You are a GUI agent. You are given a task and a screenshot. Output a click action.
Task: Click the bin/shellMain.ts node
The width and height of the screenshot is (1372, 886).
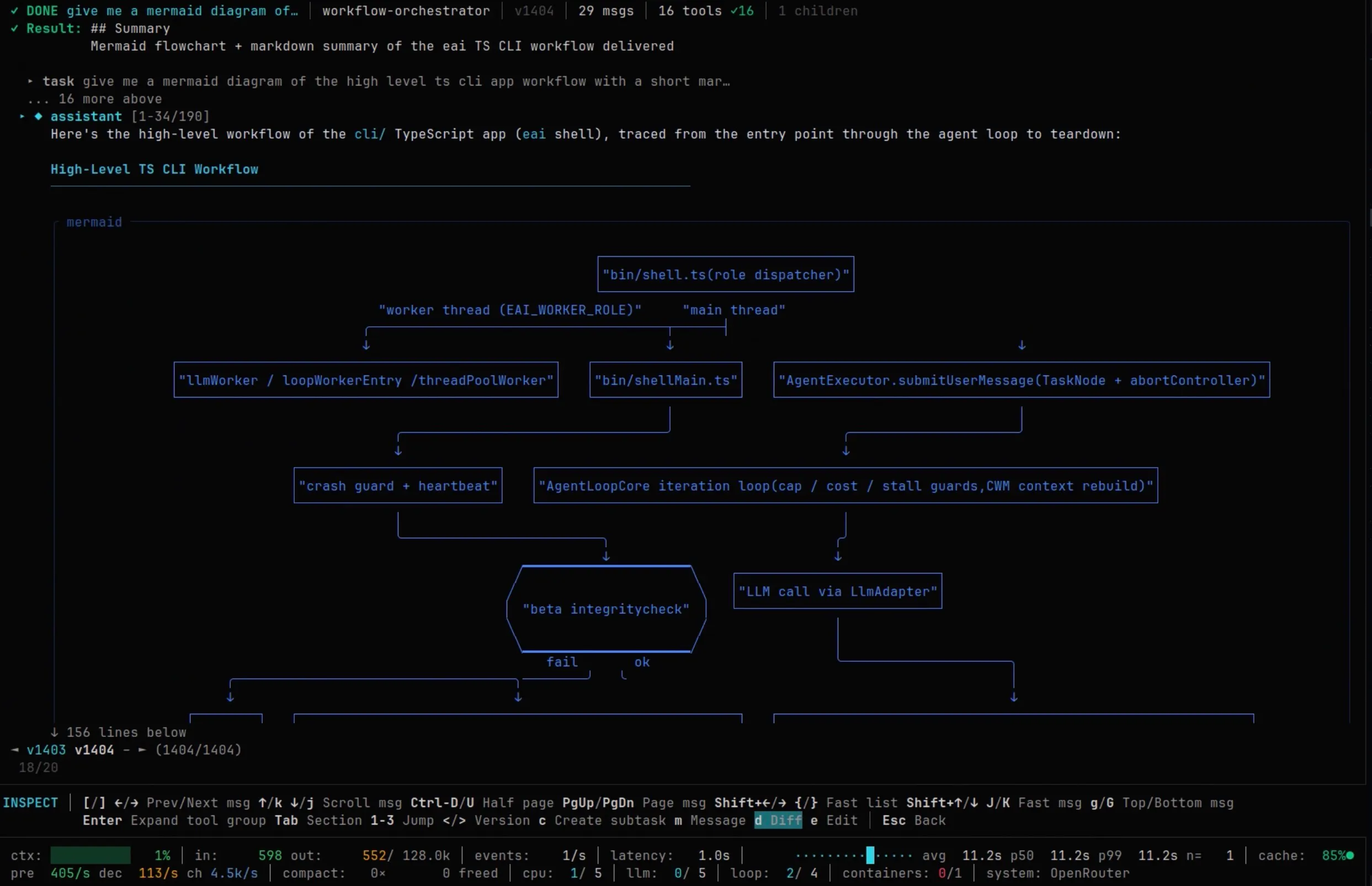pyautogui.click(x=666, y=380)
